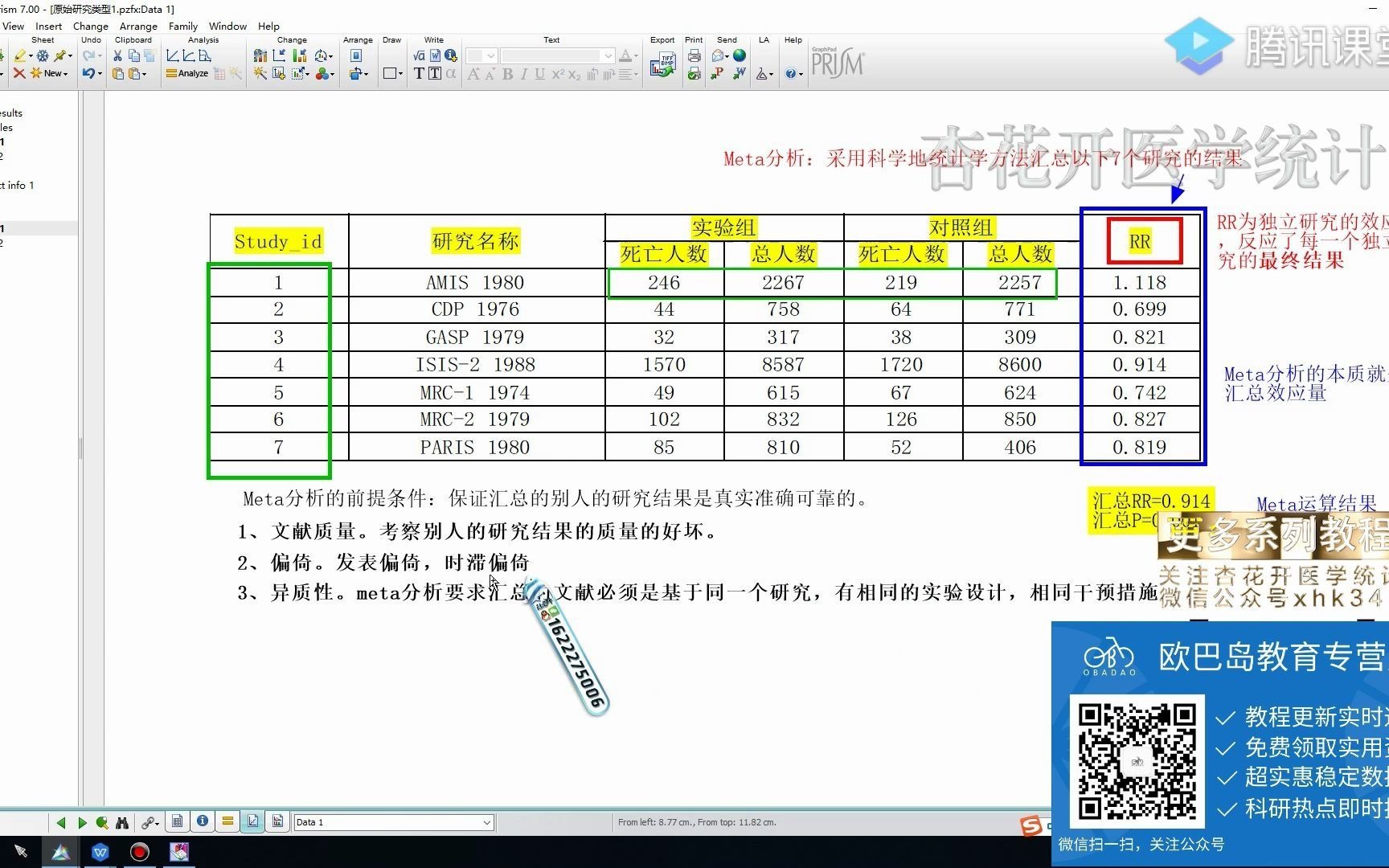
Task: Select the 'info 1' item in navigator
Action: (17, 185)
